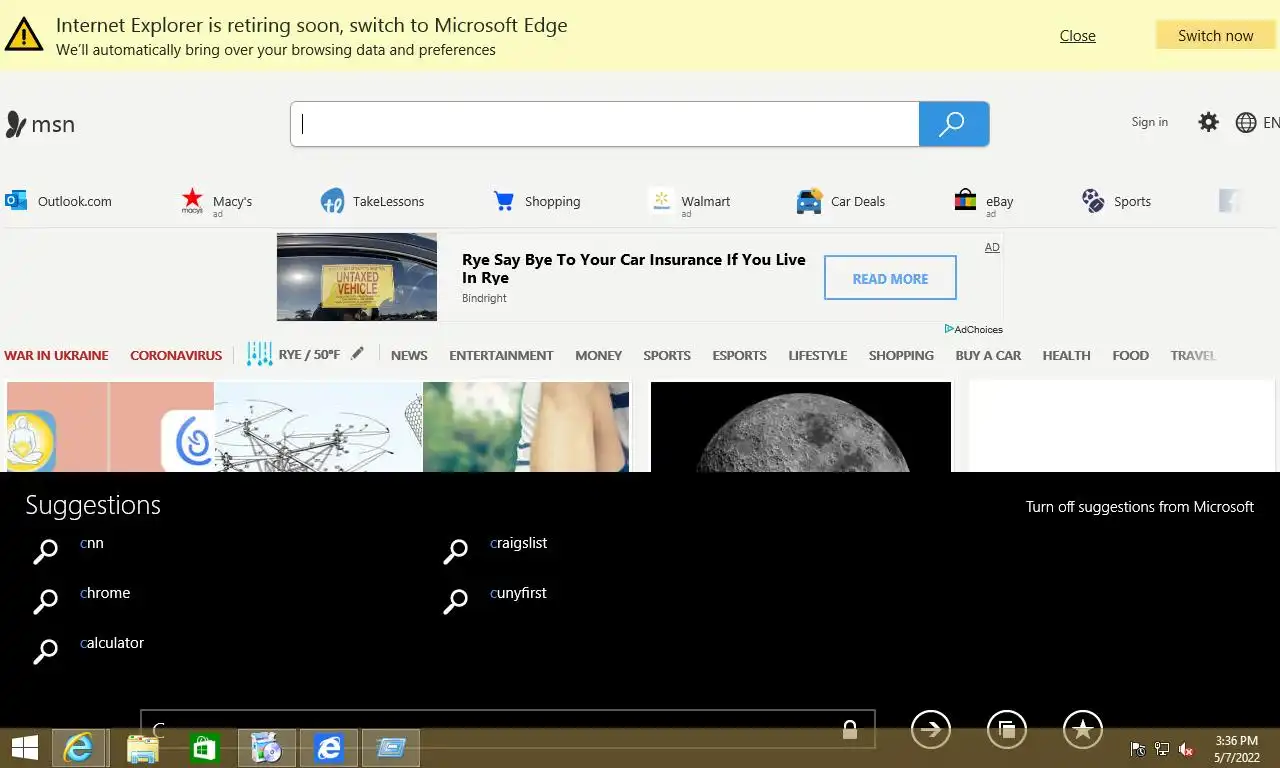Open the ESPORTS section
Viewport: 1280px width, 768px height.
739,355
